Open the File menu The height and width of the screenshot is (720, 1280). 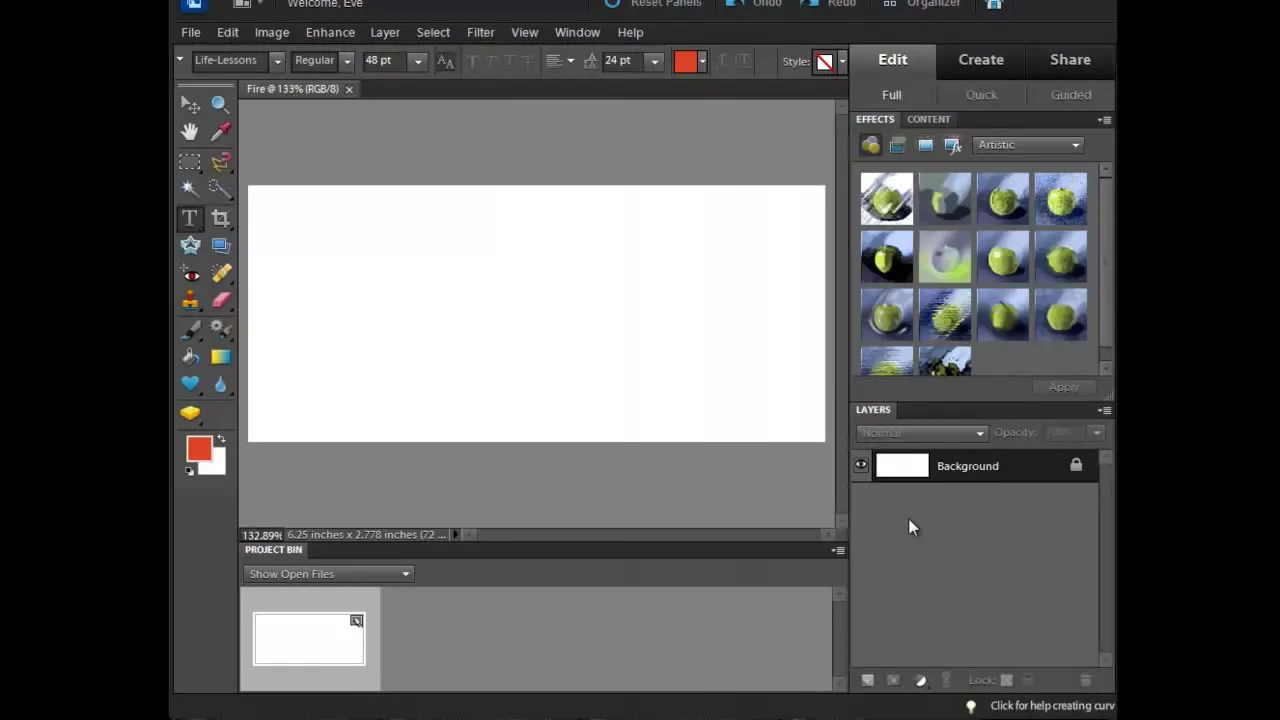191,32
